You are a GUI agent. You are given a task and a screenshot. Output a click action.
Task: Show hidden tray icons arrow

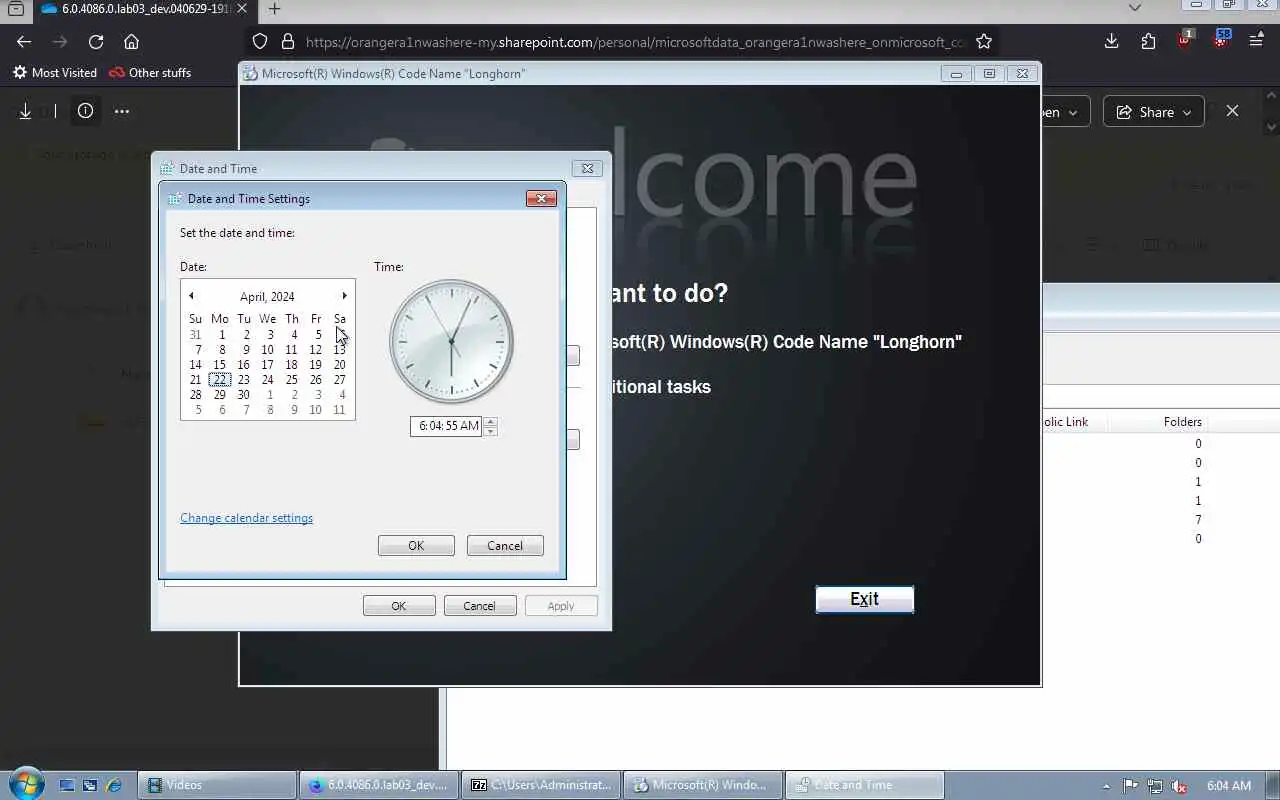[1105, 786]
